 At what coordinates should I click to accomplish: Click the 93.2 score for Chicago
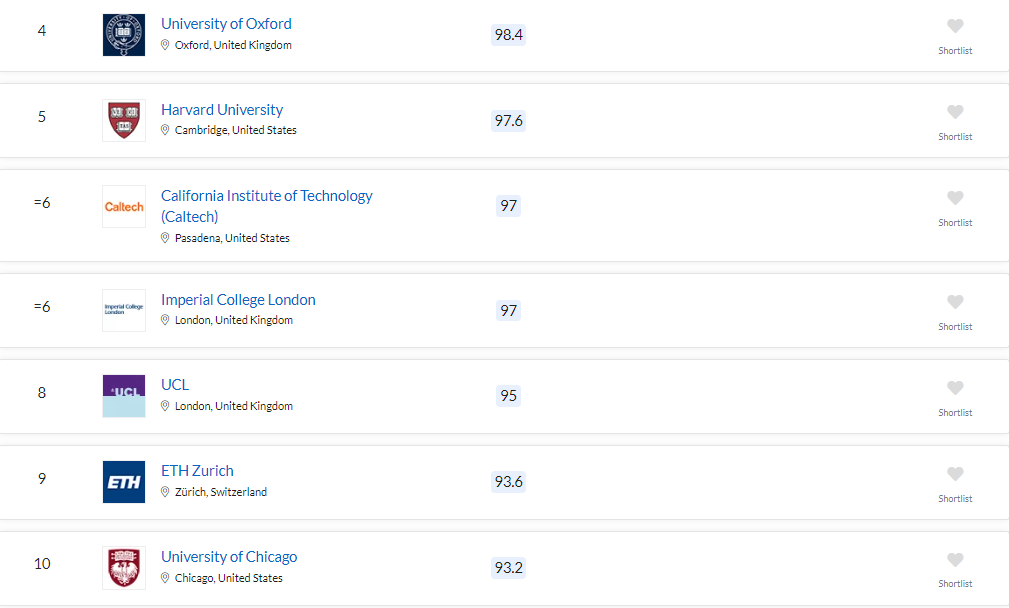pos(508,567)
